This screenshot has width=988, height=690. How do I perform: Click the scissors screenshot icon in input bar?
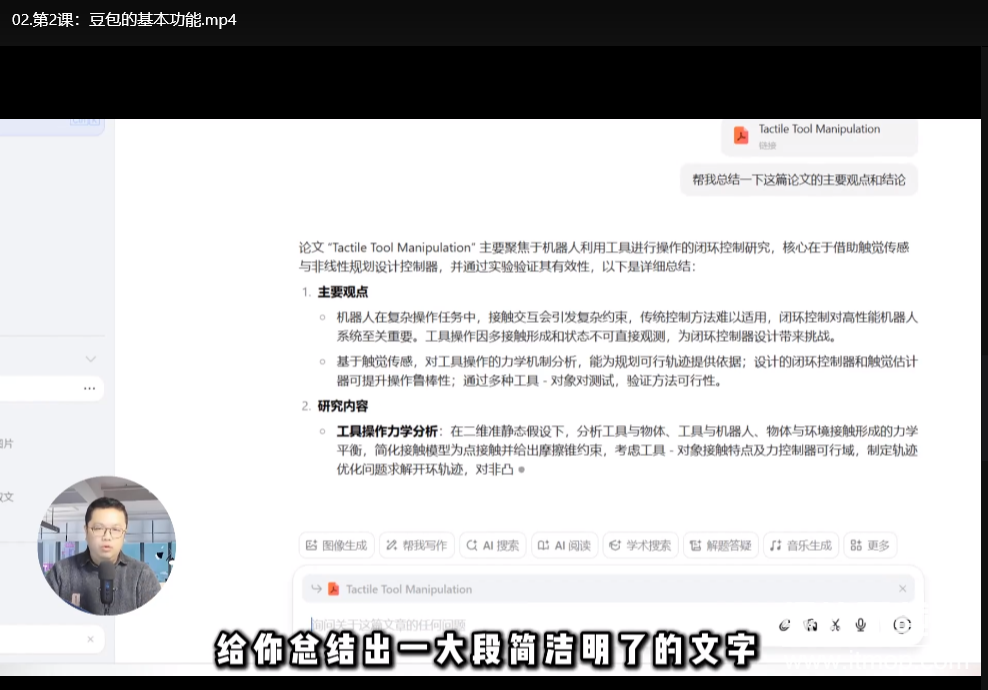(835, 625)
